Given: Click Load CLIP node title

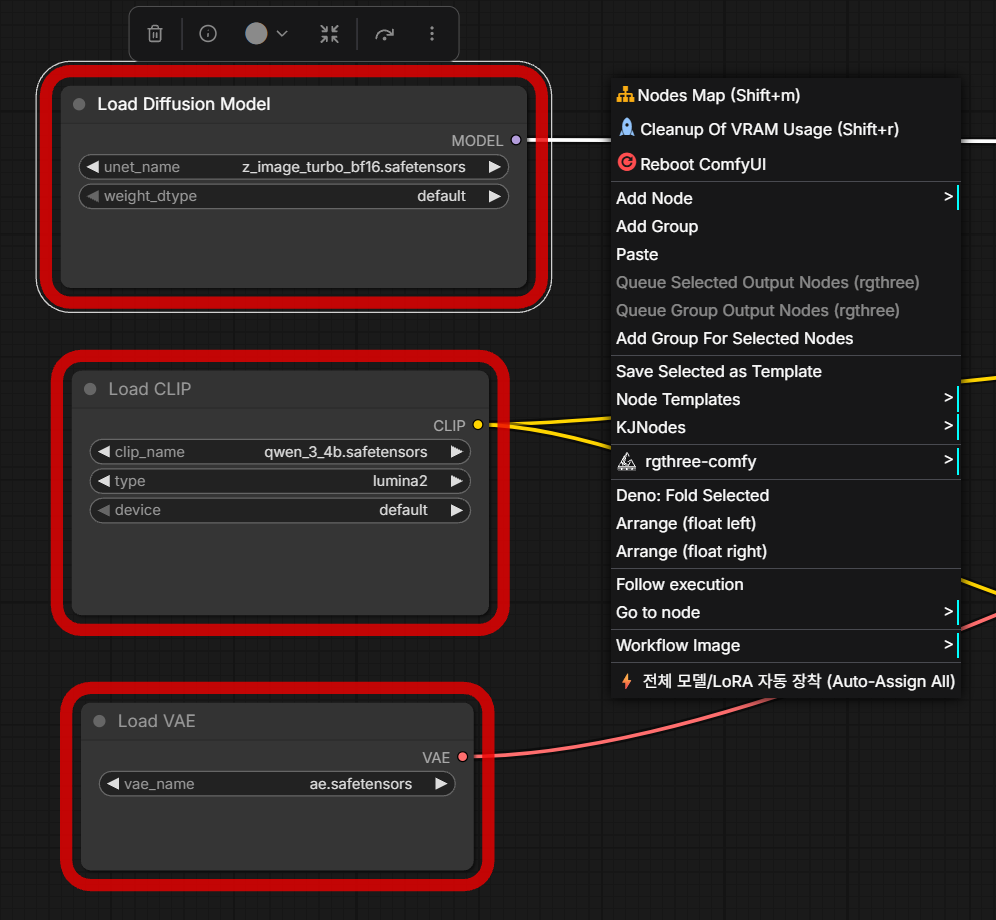Looking at the screenshot, I should coord(149,389).
